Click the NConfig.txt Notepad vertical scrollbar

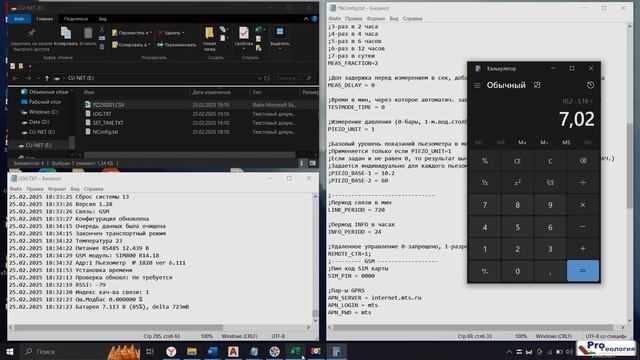(630, 167)
